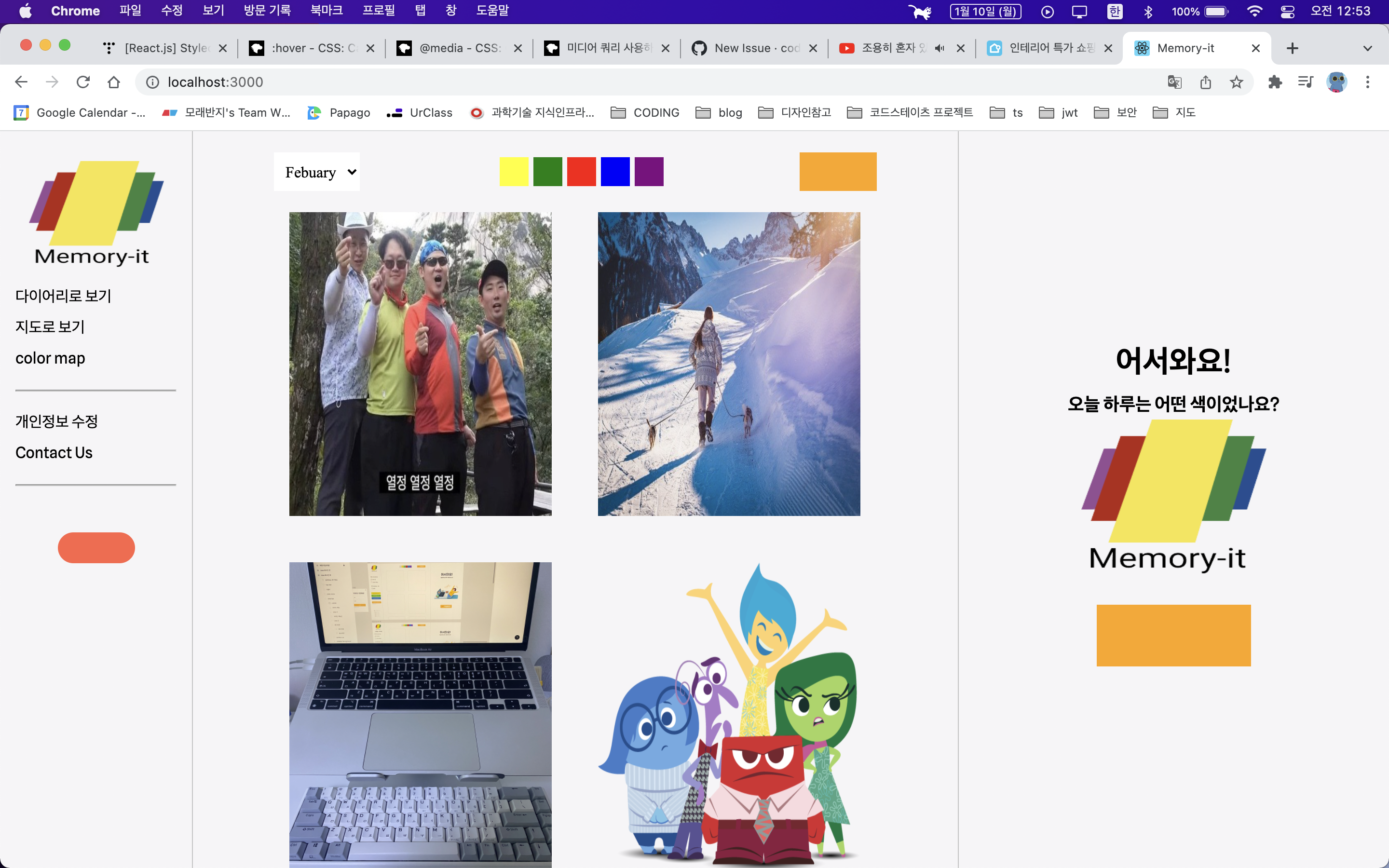1389x868 pixels.
Task: Open Control Center in menu bar
Action: 1287,12
